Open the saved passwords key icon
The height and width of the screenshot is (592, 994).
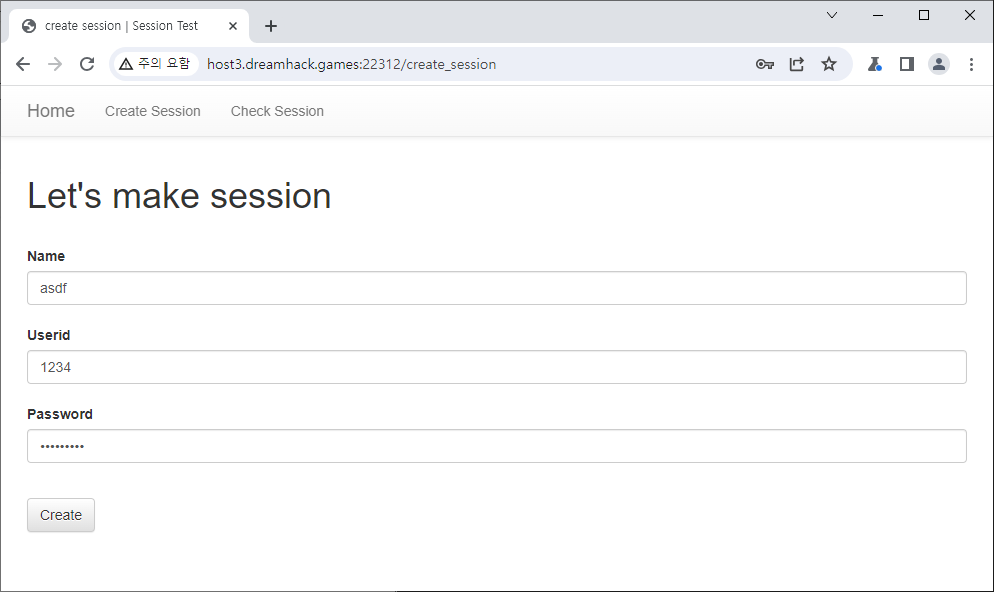[x=765, y=64]
